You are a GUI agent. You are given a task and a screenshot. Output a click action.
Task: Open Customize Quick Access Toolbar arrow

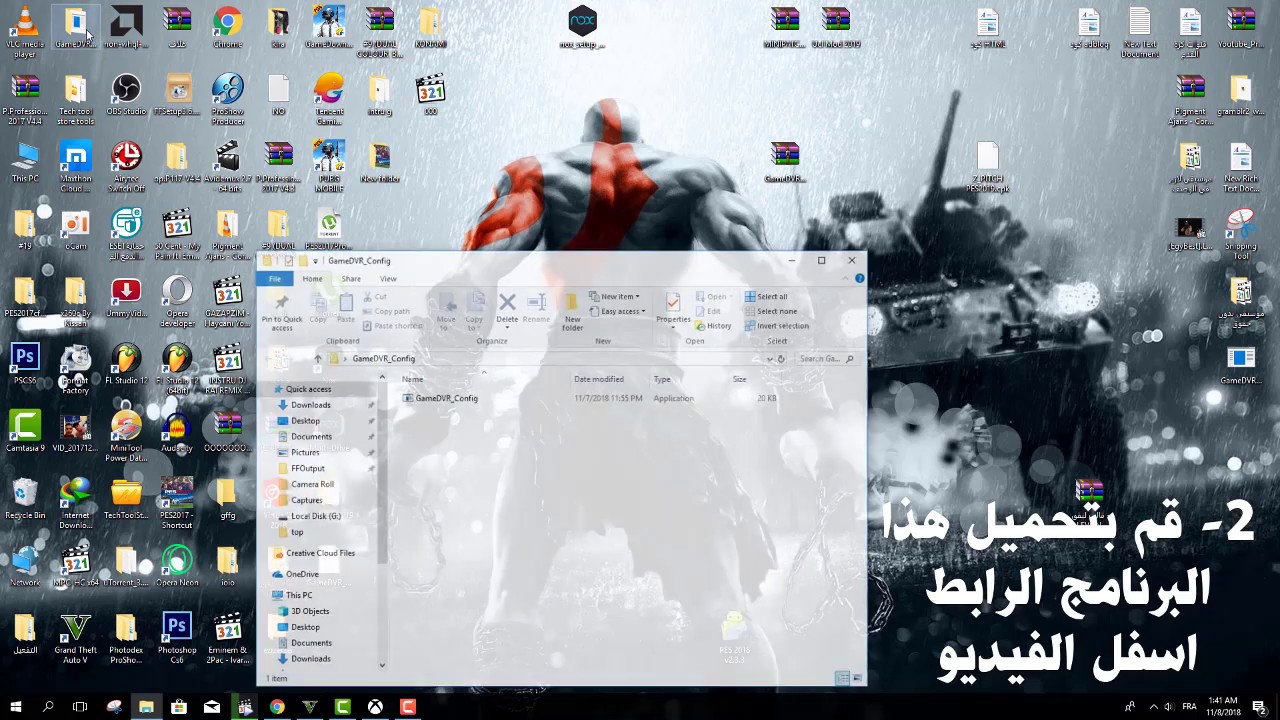pyautogui.click(x=315, y=261)
